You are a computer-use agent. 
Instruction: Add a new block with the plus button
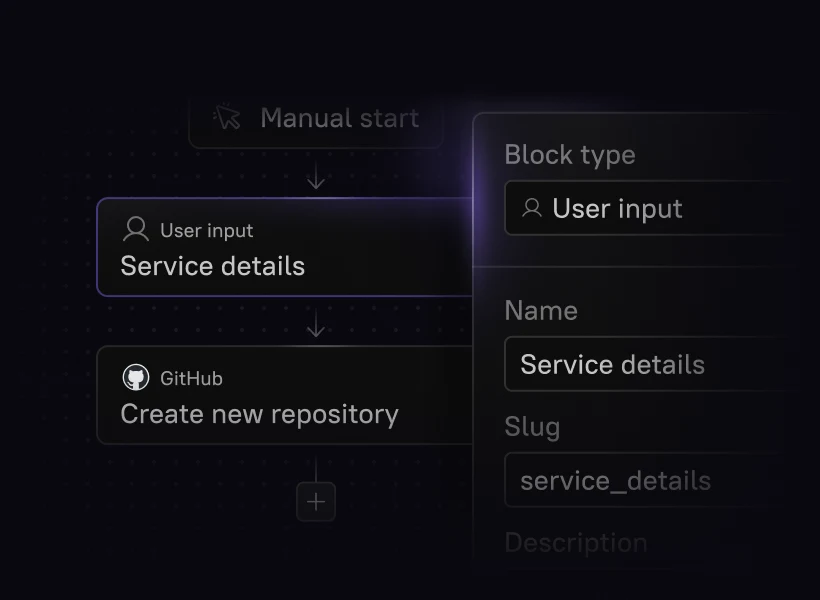coord(316,502)
